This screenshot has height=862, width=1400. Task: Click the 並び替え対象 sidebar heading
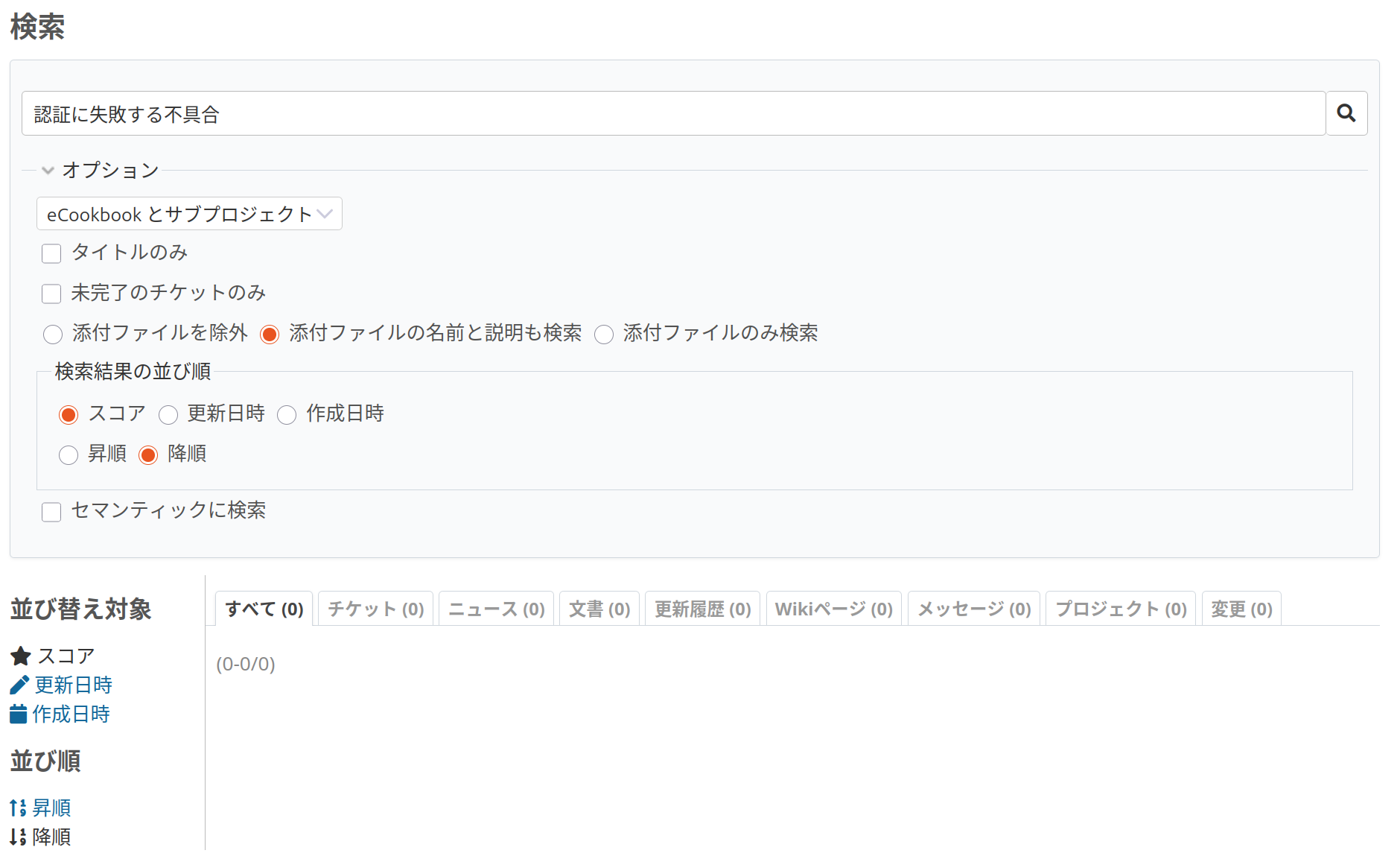pyautogui.click(x=80, y=609)
